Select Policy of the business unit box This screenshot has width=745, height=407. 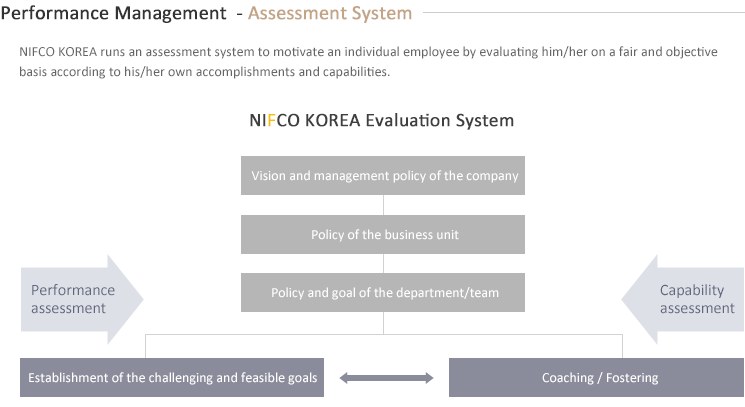click(x=383, y=235)
